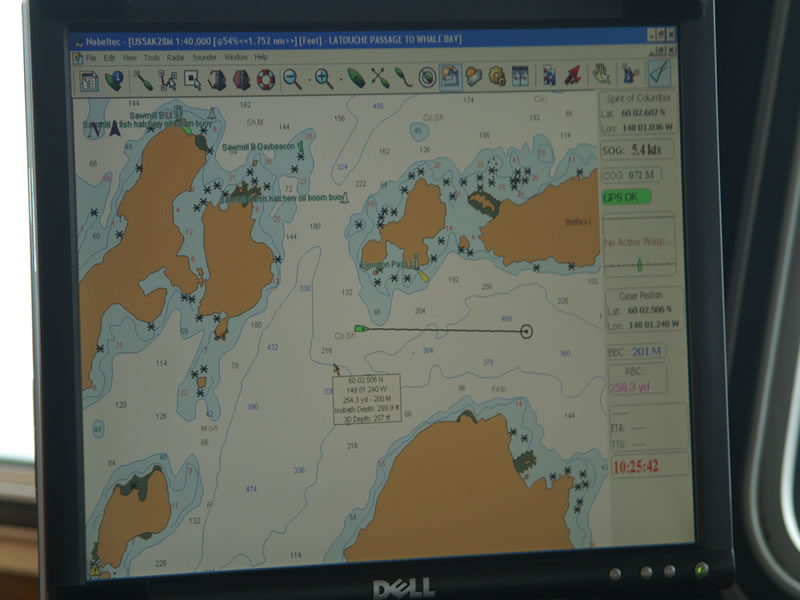This screenshot has height=600, width=800.
Task: Click the Cursor Position heading
Action: pyautogui.click(x=641, y=295)
